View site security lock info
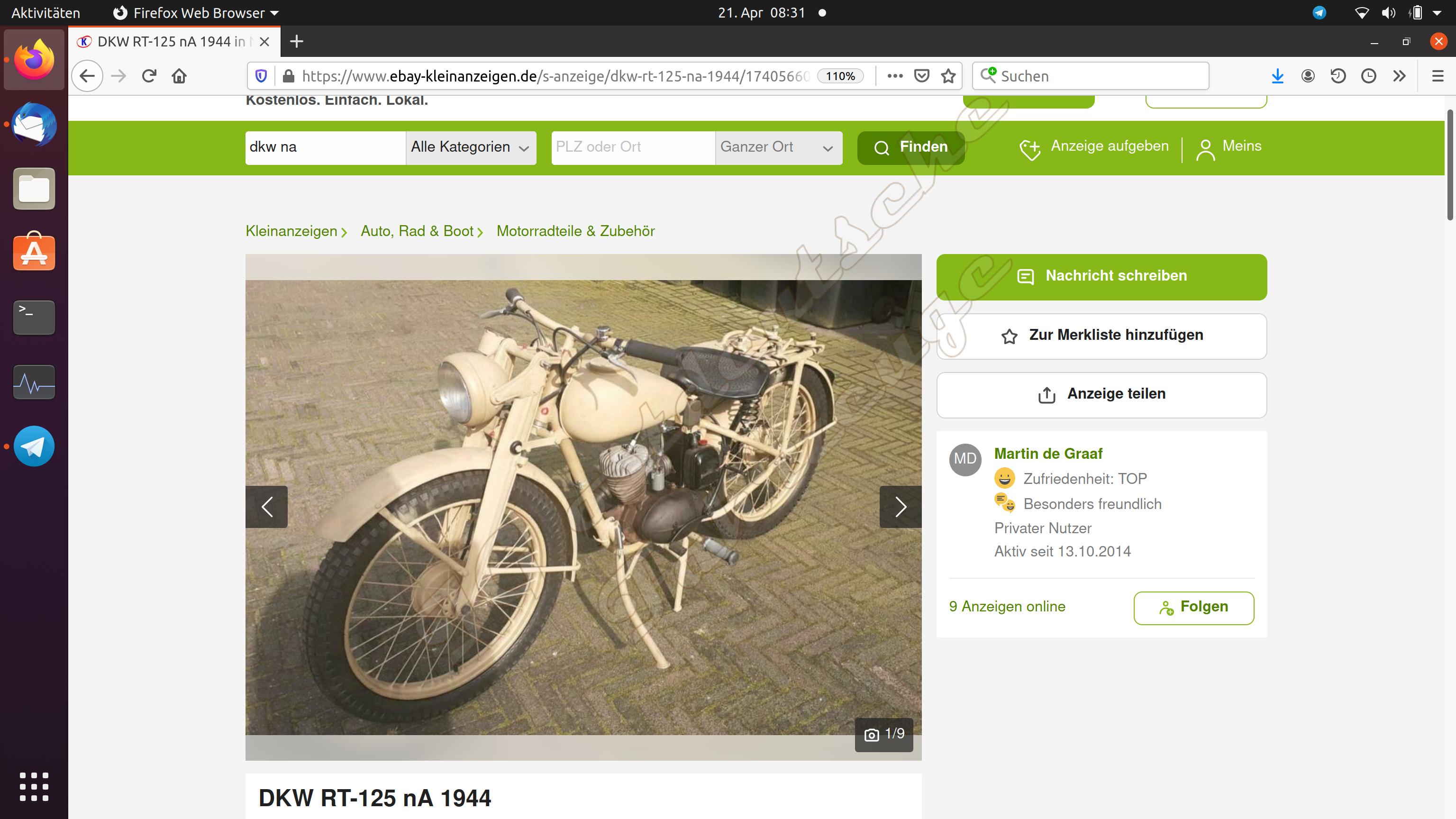Image resolution: width=1456 pixels, height=819 pixels. pyautogui.click(x=288, y=76)
